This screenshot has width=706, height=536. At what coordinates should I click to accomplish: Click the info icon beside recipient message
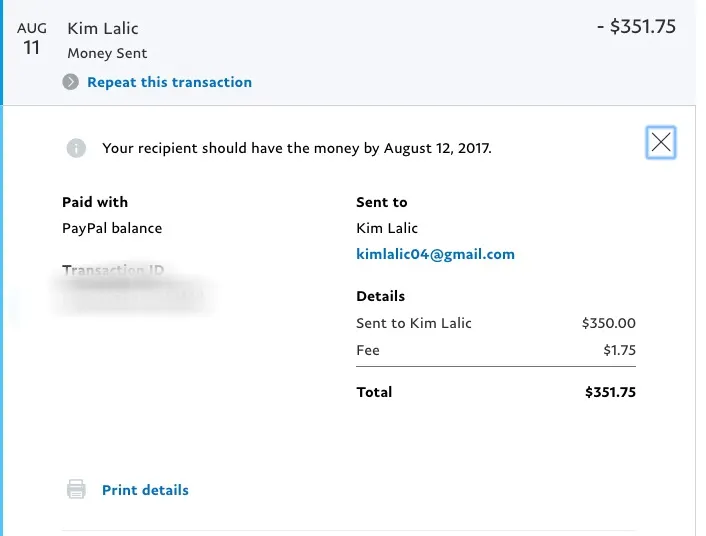pyautogui.click(x=76, y=148)
